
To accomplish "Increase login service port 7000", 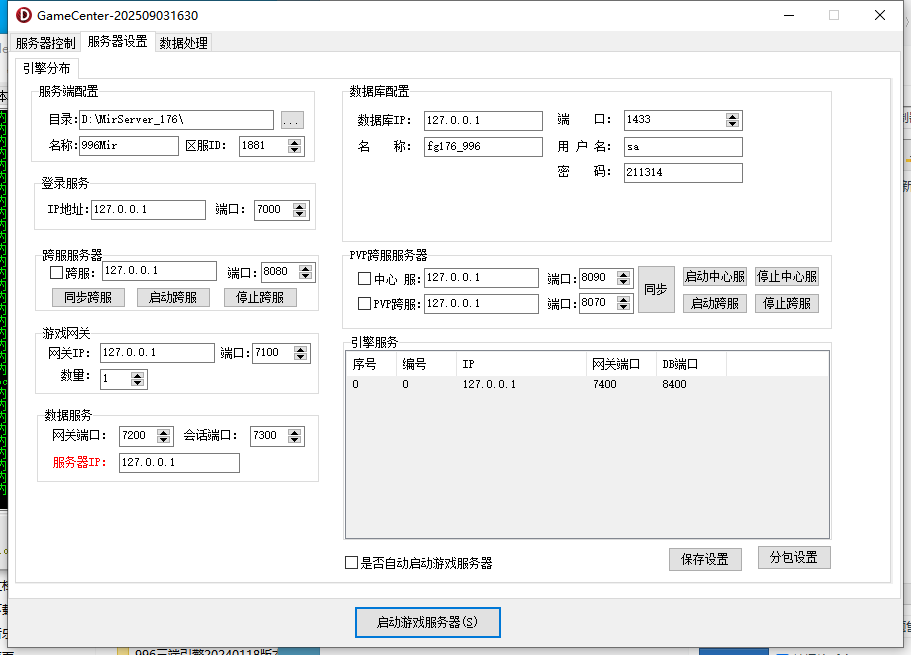I will [x=299, y=206].
